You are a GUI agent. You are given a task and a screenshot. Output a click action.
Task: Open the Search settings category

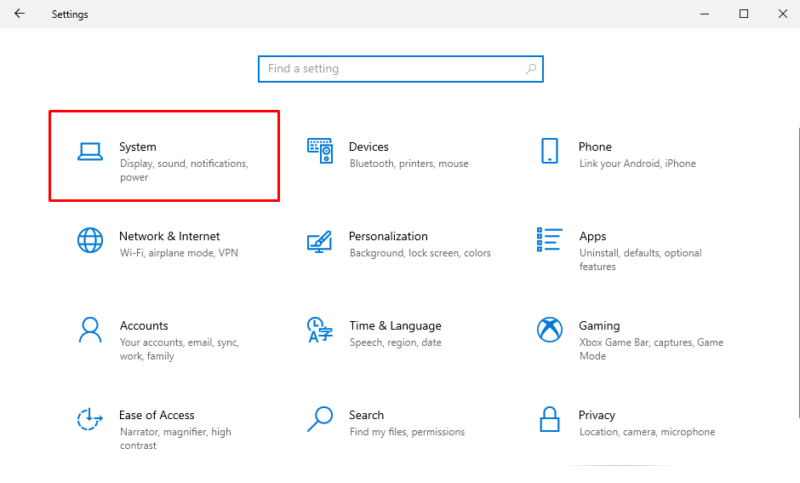pyautogui.click(x=366, y=415)
